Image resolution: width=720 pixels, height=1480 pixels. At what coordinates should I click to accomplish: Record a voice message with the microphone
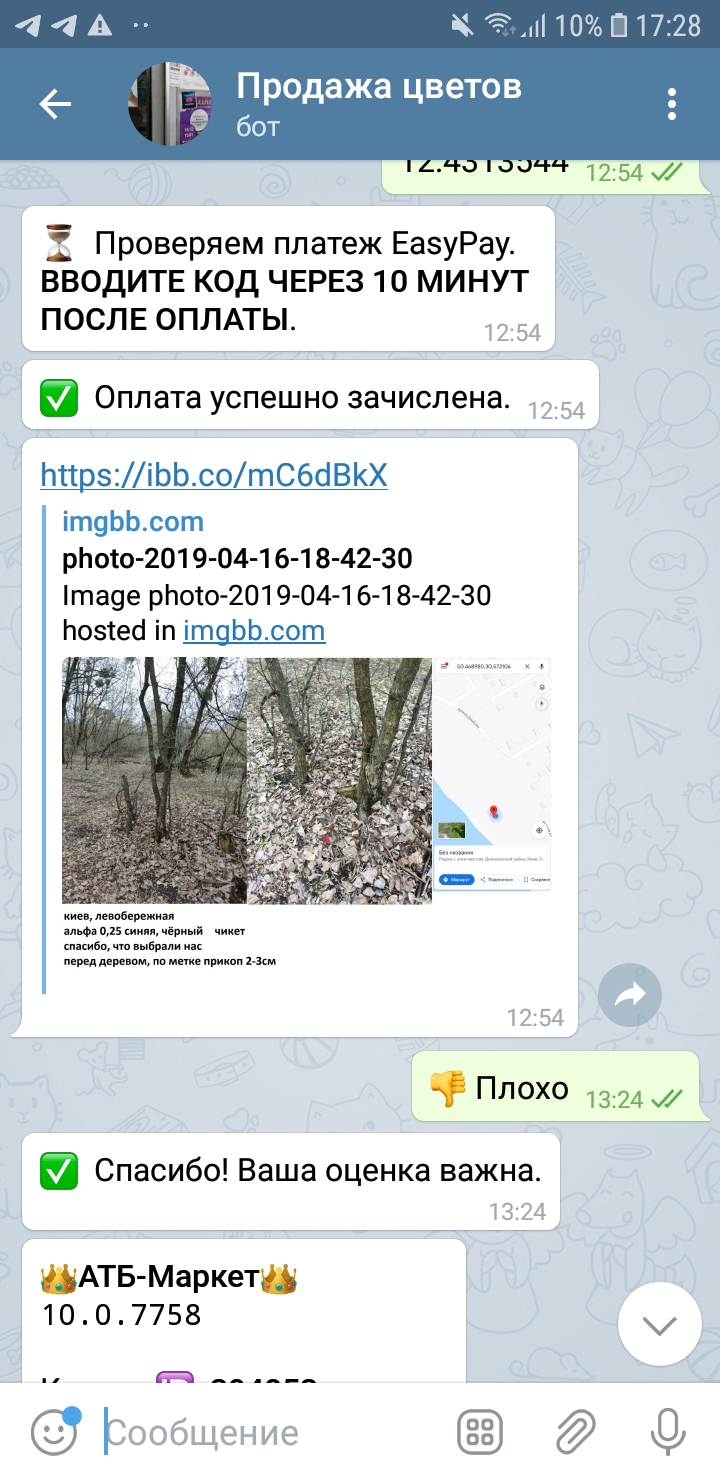(667, 1433)
